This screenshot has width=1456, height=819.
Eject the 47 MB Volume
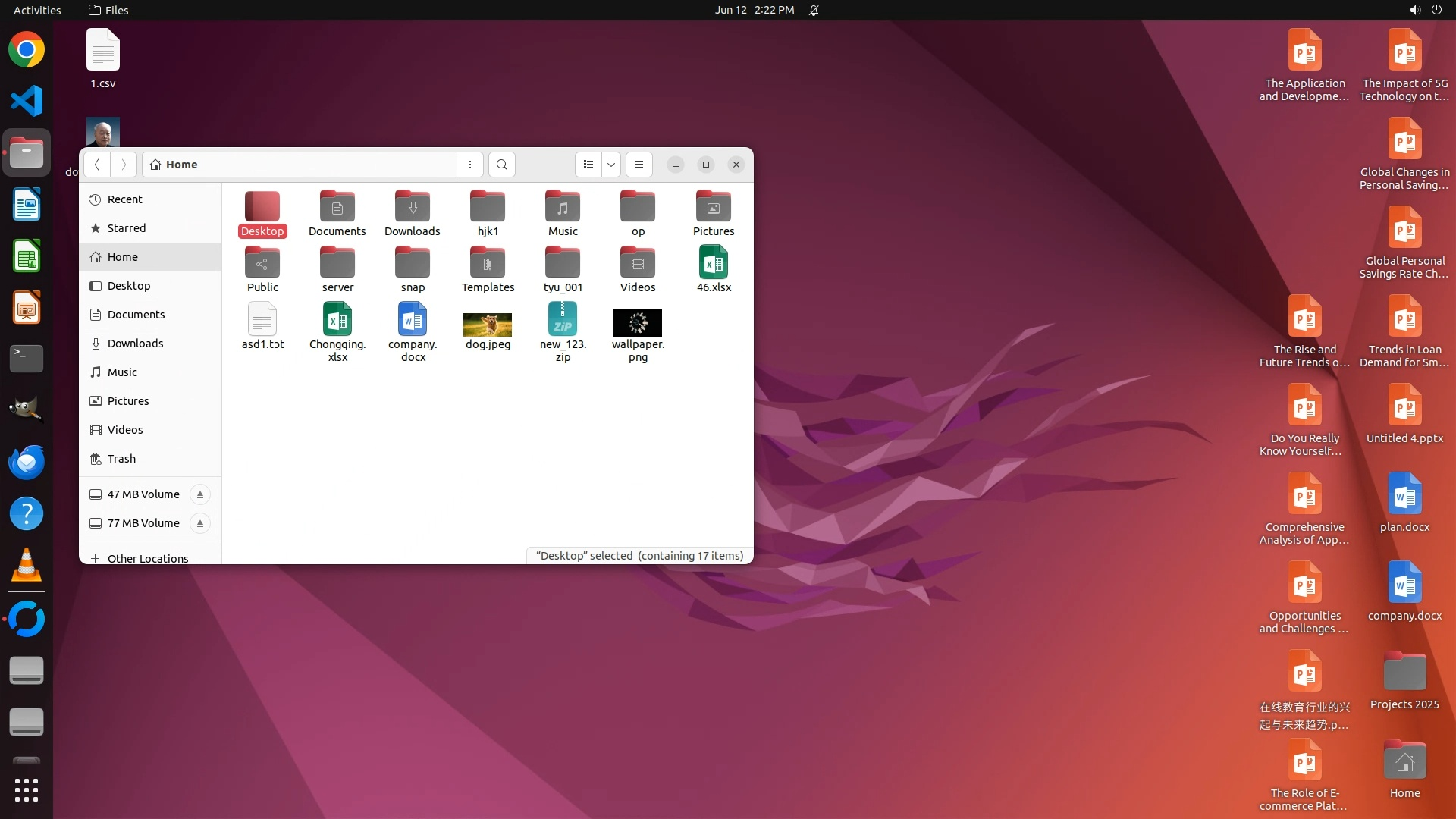coord(200,494)
